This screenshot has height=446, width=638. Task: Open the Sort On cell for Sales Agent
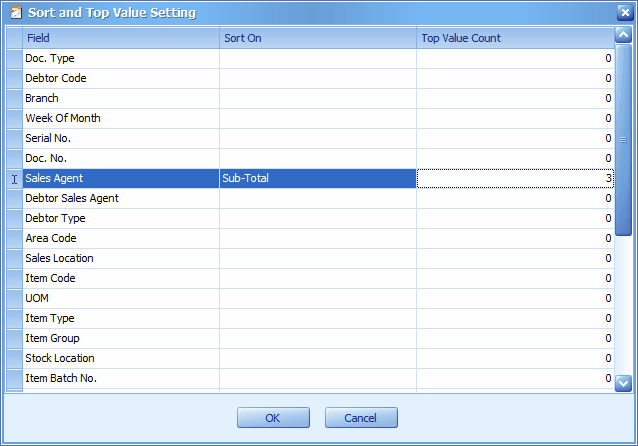(318, 178)
